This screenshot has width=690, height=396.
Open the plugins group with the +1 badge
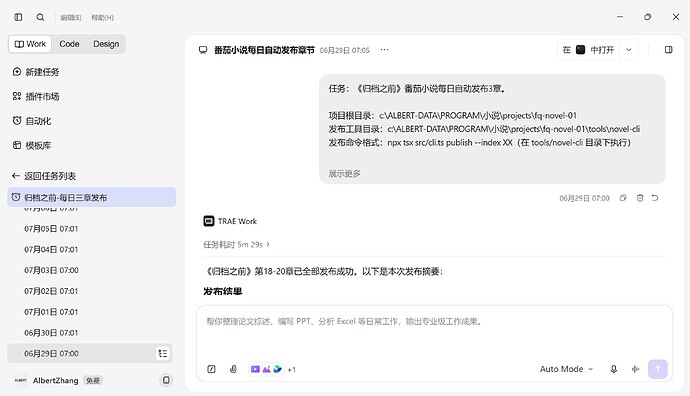click(x=272, y=369)
